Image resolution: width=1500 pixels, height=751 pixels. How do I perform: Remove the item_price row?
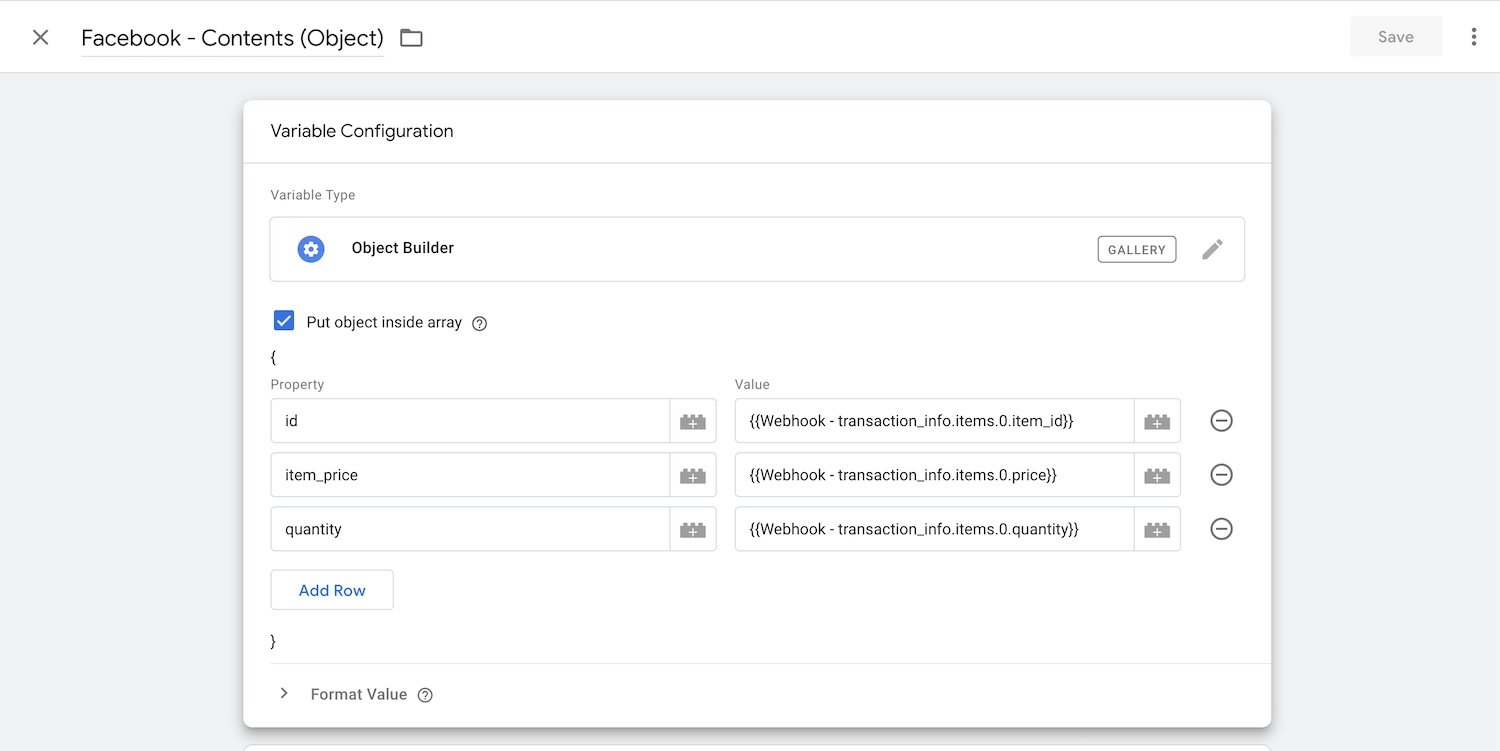(x=1221, y=475)
